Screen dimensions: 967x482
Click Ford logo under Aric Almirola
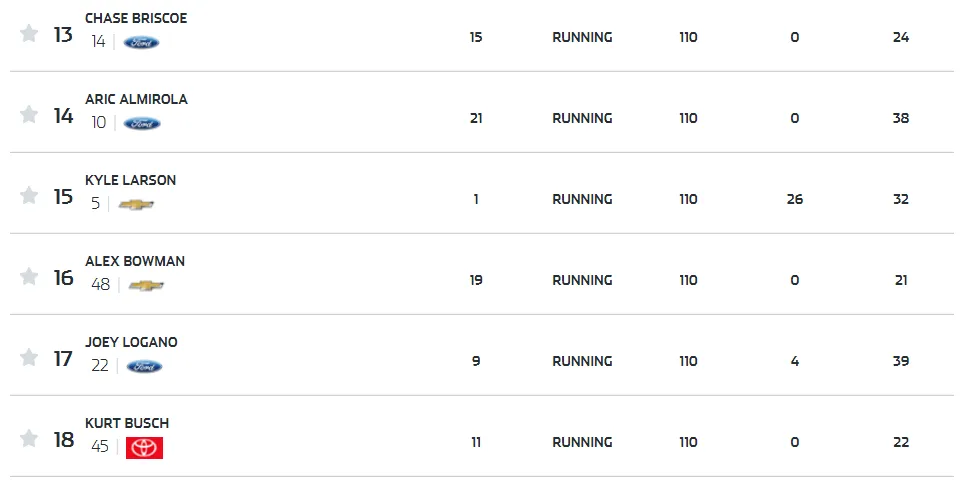pyautogui.click(x=142, y=123)
